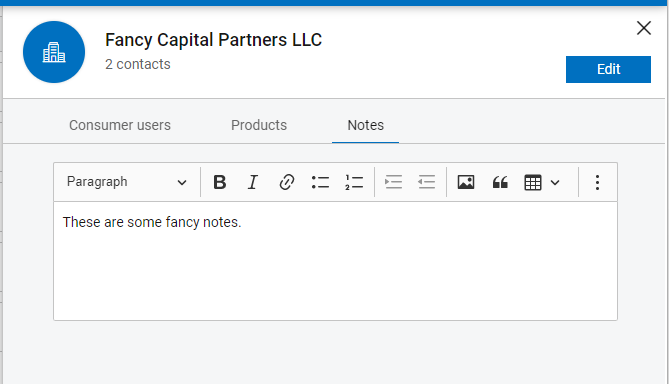Add a block quote

pos(500,182)
